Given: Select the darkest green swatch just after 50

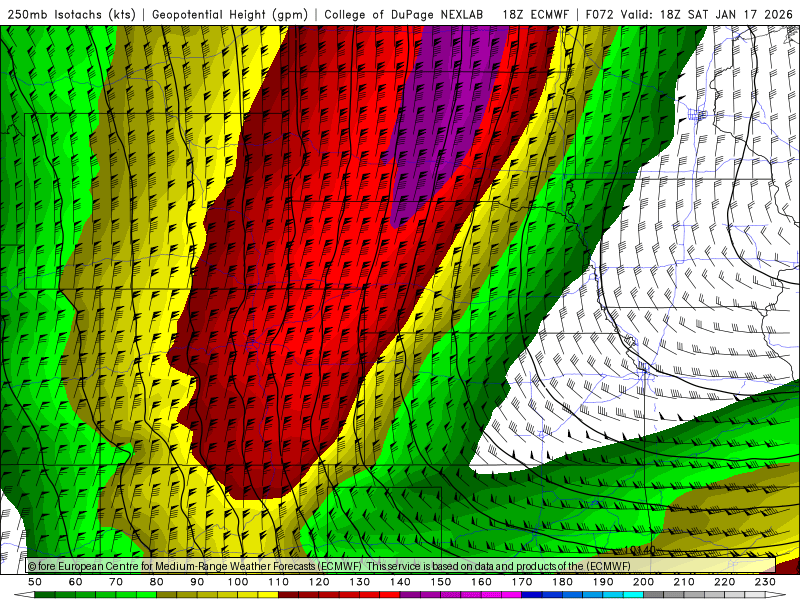Looking at the screenshot, I should (45, 595).
